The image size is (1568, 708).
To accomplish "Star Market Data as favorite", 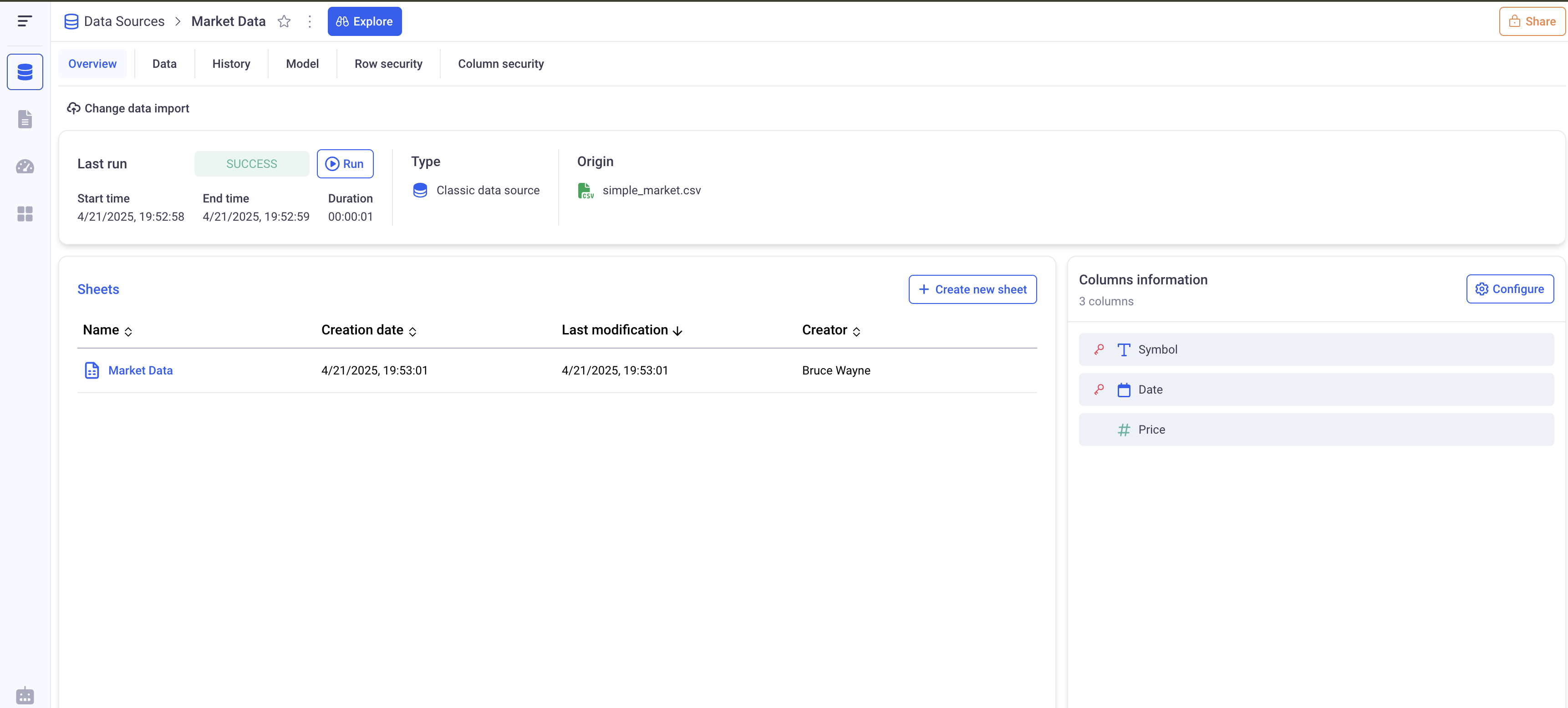I will point(284,21).
